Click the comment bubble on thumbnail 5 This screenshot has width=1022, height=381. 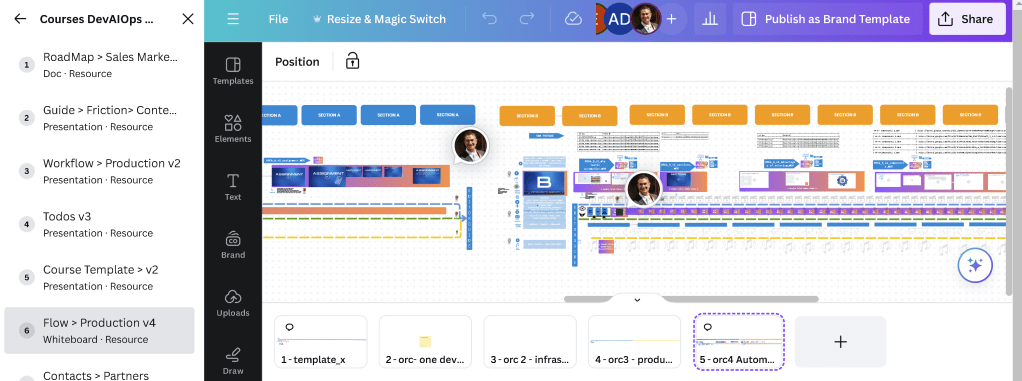708,327
